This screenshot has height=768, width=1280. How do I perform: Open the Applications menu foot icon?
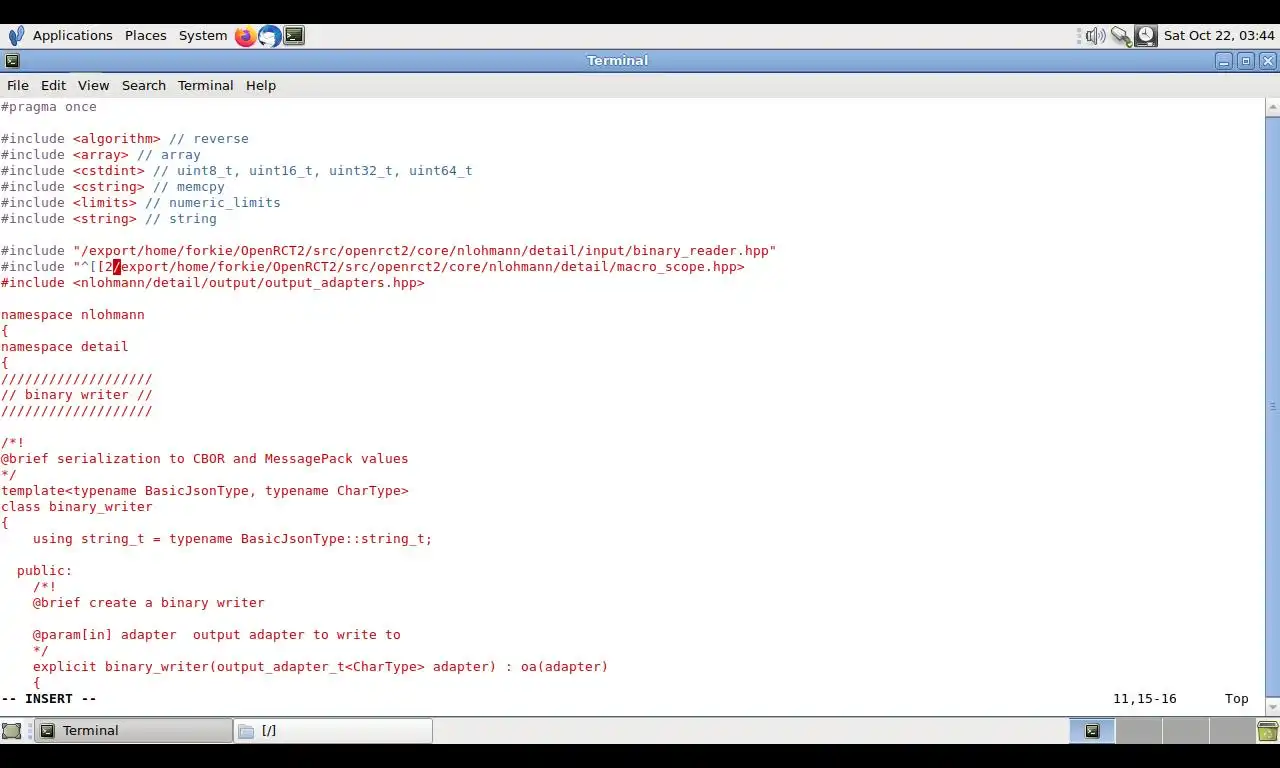tap(15, 36)
